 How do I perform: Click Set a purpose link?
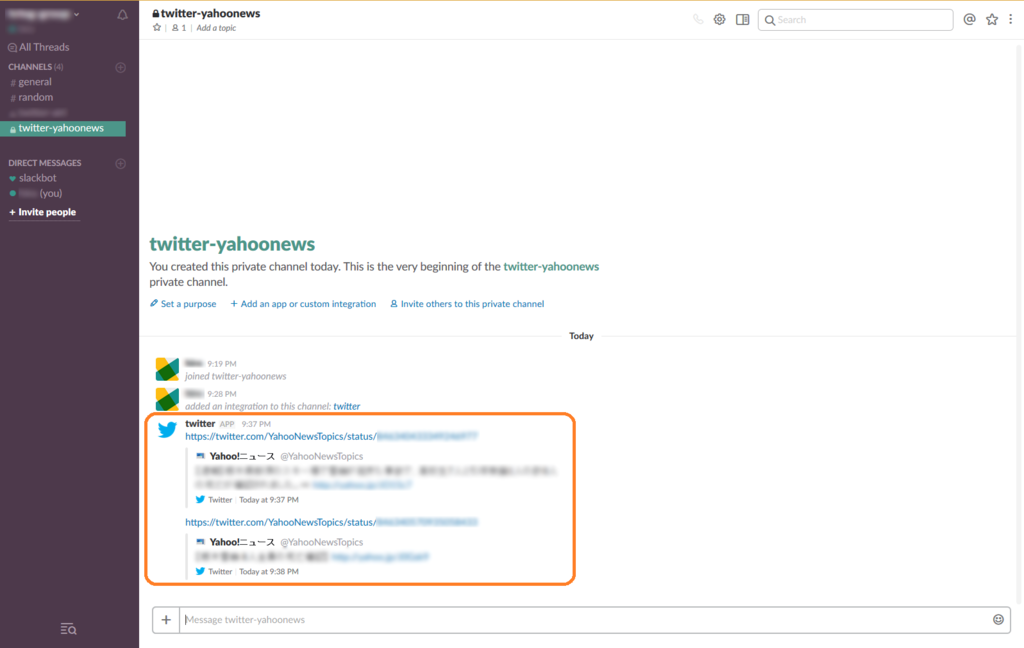[x=183, y=304]
